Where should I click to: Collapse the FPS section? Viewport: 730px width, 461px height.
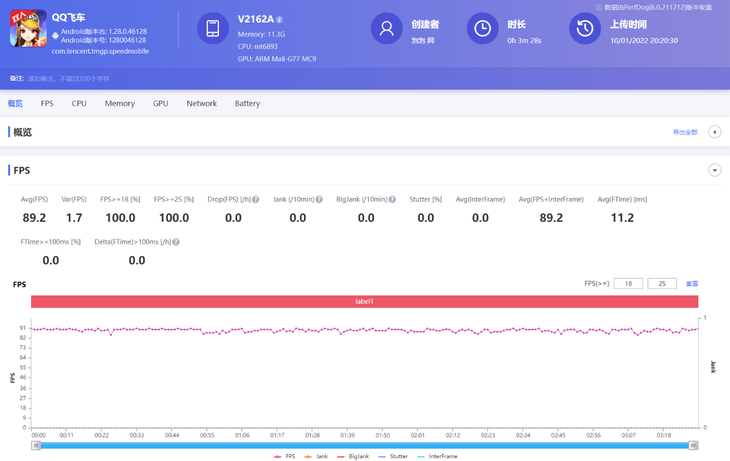(x=714, y=171)
